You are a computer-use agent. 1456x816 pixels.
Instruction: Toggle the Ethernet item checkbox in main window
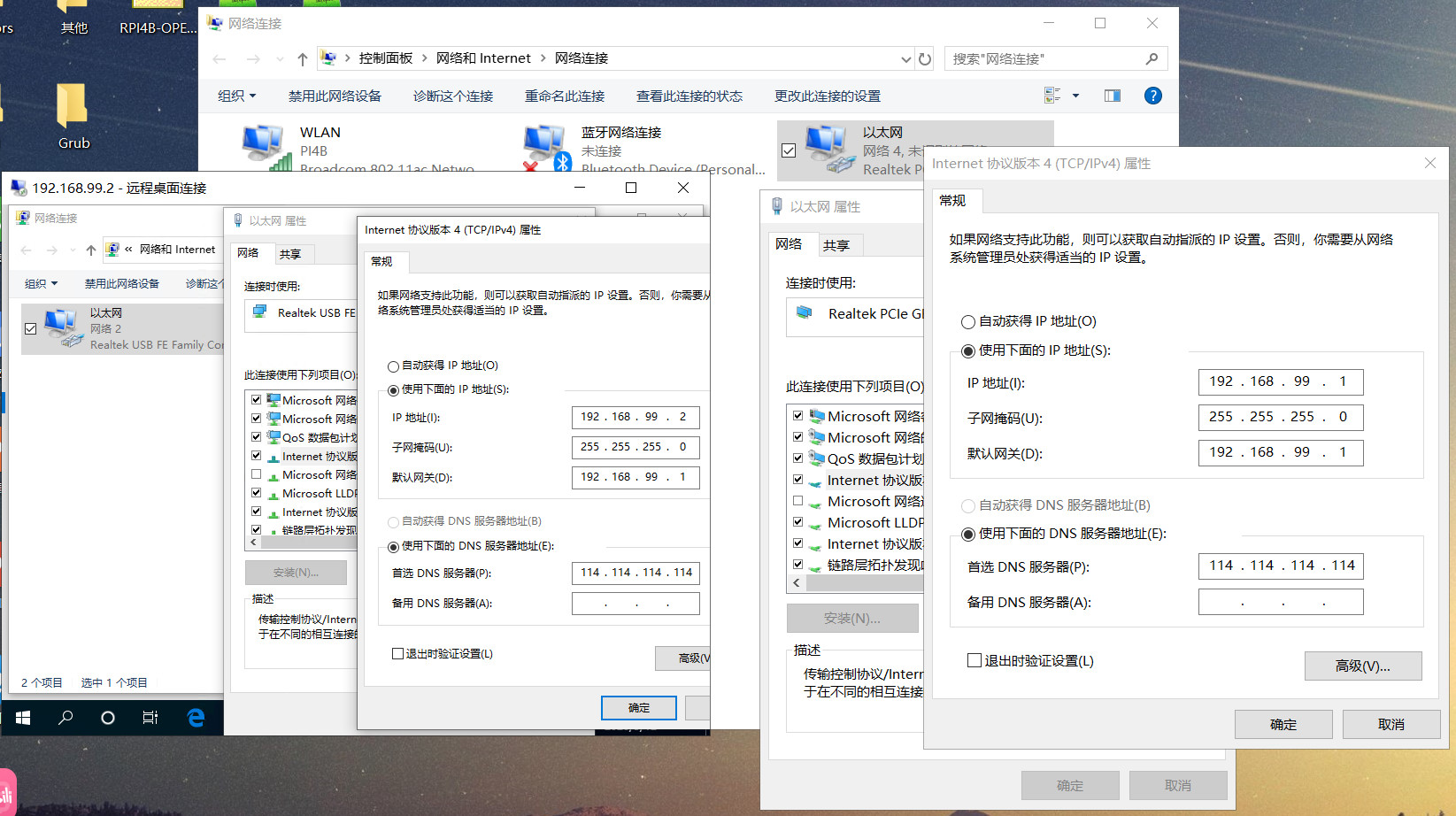point(789,150)
